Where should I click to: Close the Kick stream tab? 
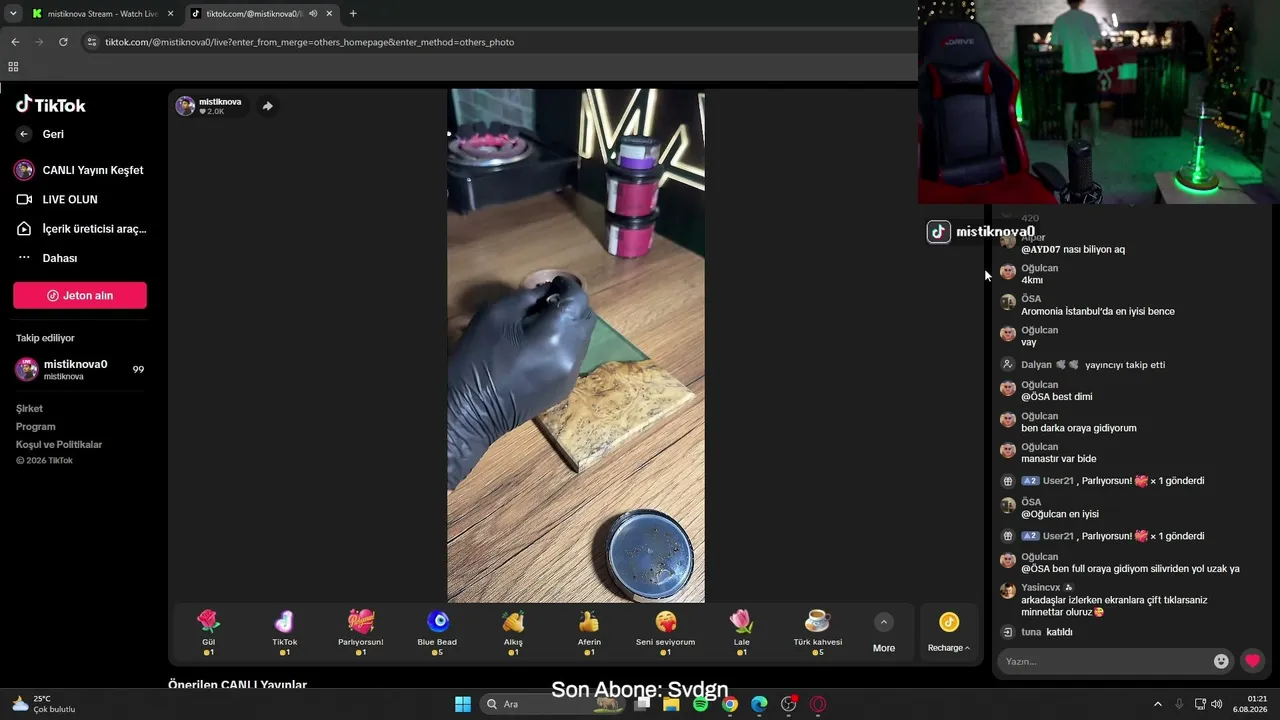(x=170, y=14)
